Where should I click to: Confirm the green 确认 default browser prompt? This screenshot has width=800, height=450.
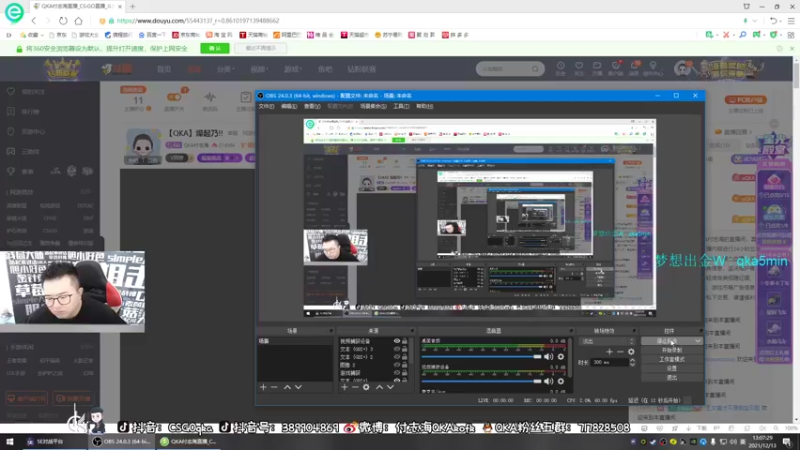point(215,48)
